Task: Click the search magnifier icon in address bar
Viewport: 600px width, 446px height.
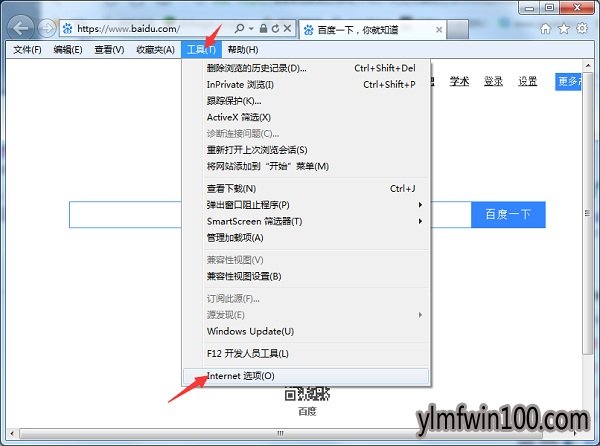Action: 239,28
